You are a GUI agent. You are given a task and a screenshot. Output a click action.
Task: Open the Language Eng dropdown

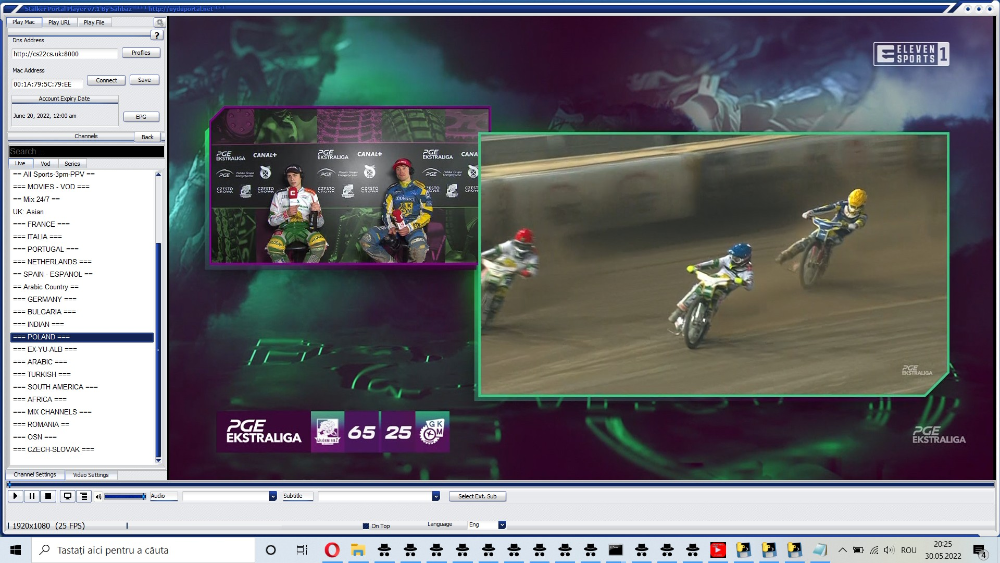point(502,525)
